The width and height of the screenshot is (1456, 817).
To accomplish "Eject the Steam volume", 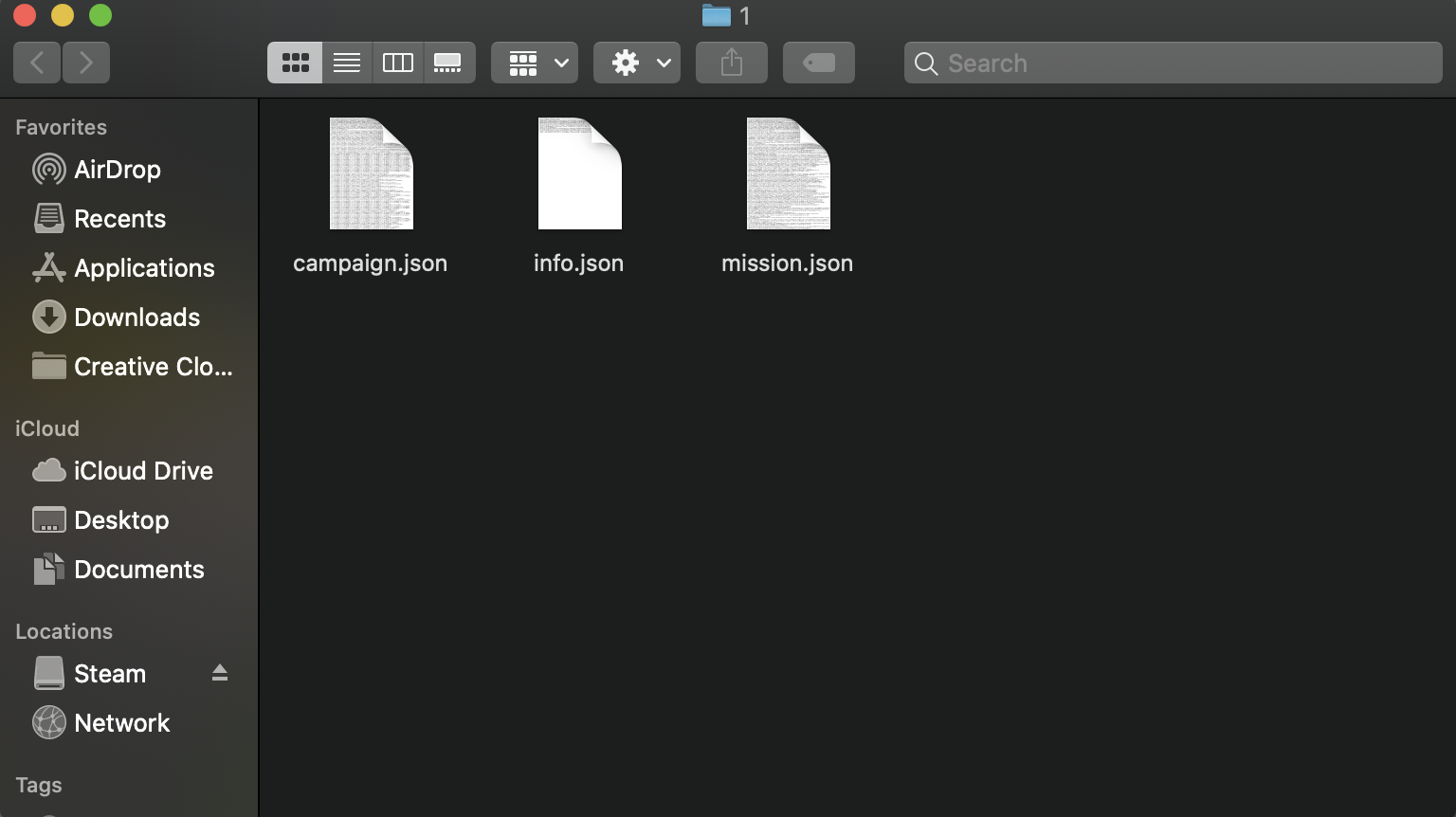I will pyautogui.click(x=220, y=673).
